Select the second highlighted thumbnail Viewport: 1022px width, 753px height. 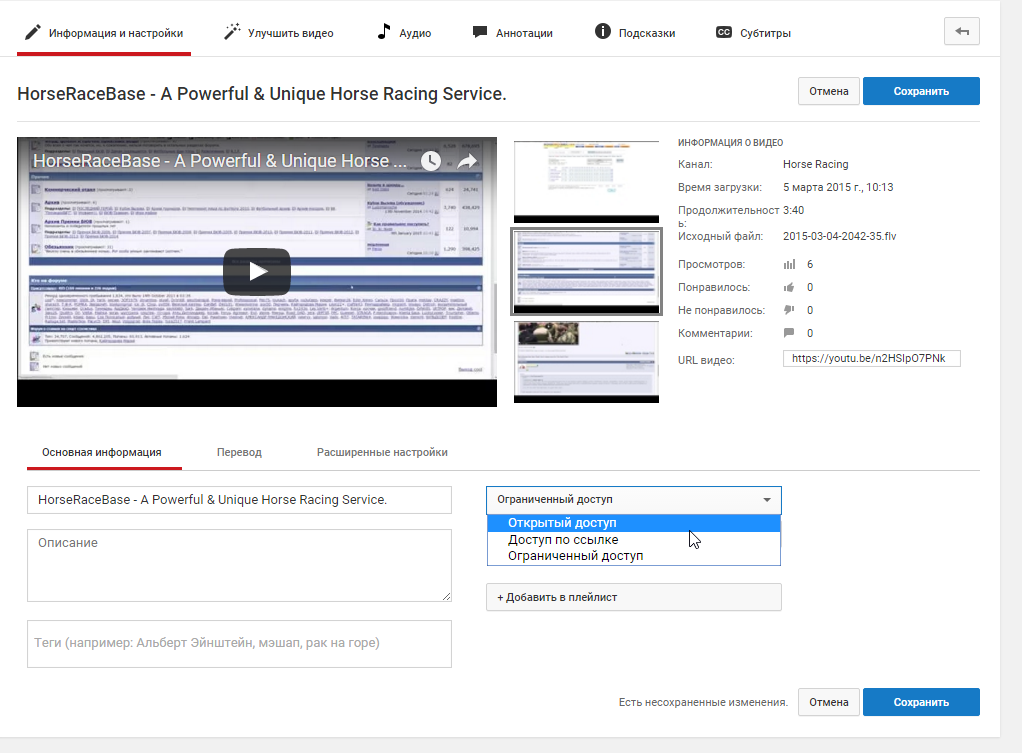point(586,272)
